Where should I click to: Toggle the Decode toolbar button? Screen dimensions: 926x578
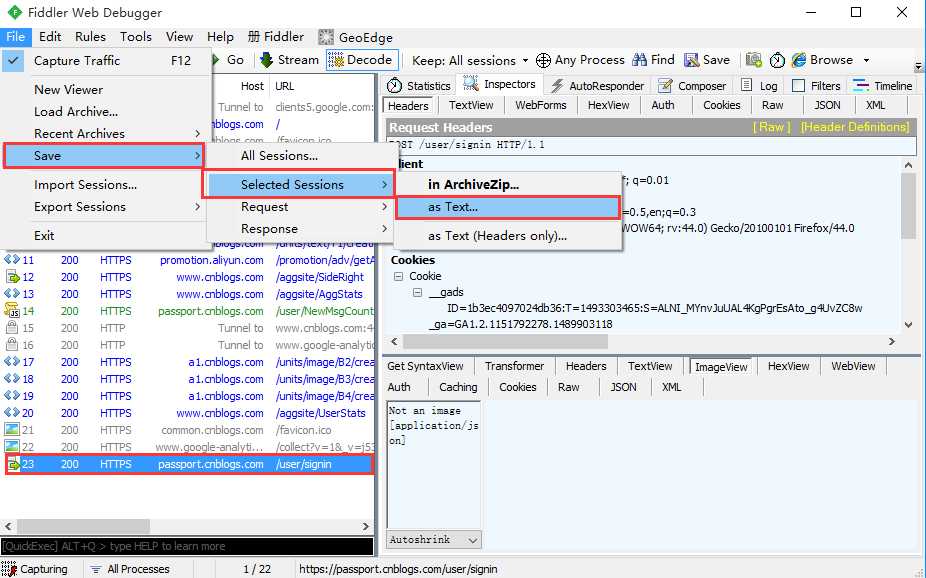point(362,60)
